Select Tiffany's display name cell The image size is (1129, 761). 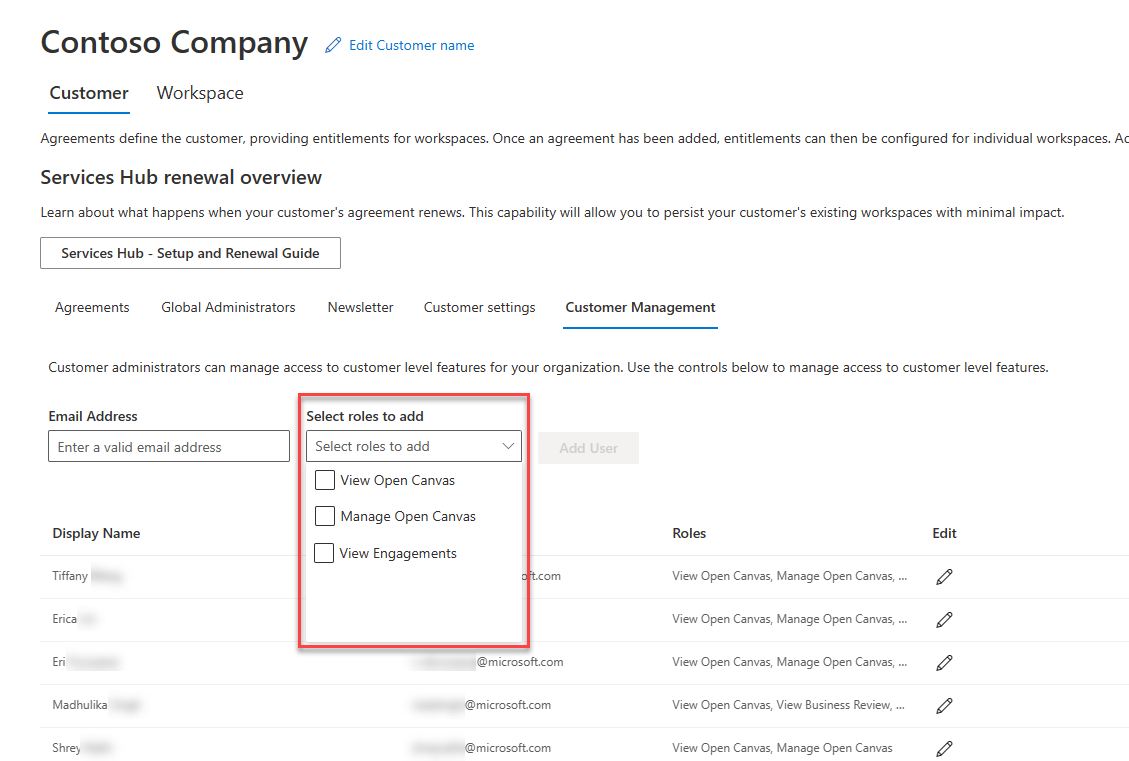click(x=87, y=576)
